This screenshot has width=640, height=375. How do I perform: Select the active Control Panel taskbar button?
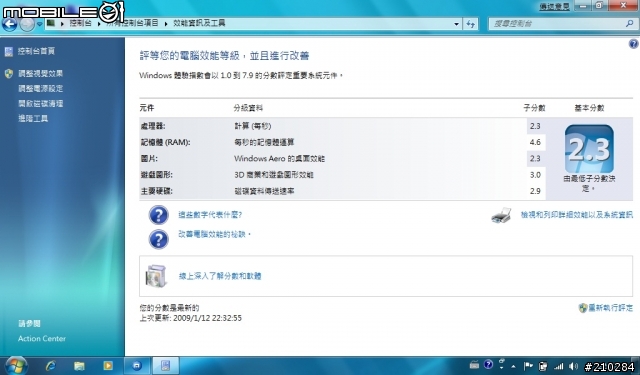165,366
